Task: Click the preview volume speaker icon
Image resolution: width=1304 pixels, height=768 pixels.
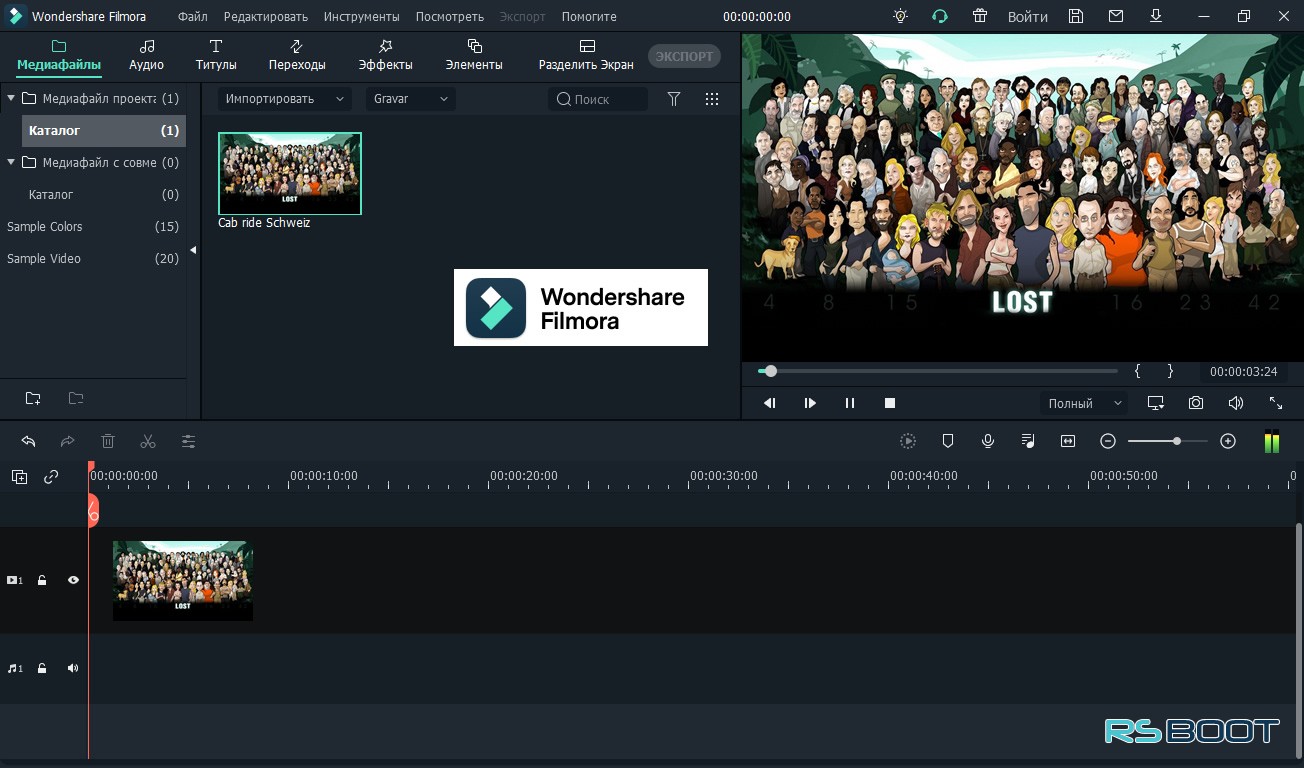Action: click(1236, 403)
